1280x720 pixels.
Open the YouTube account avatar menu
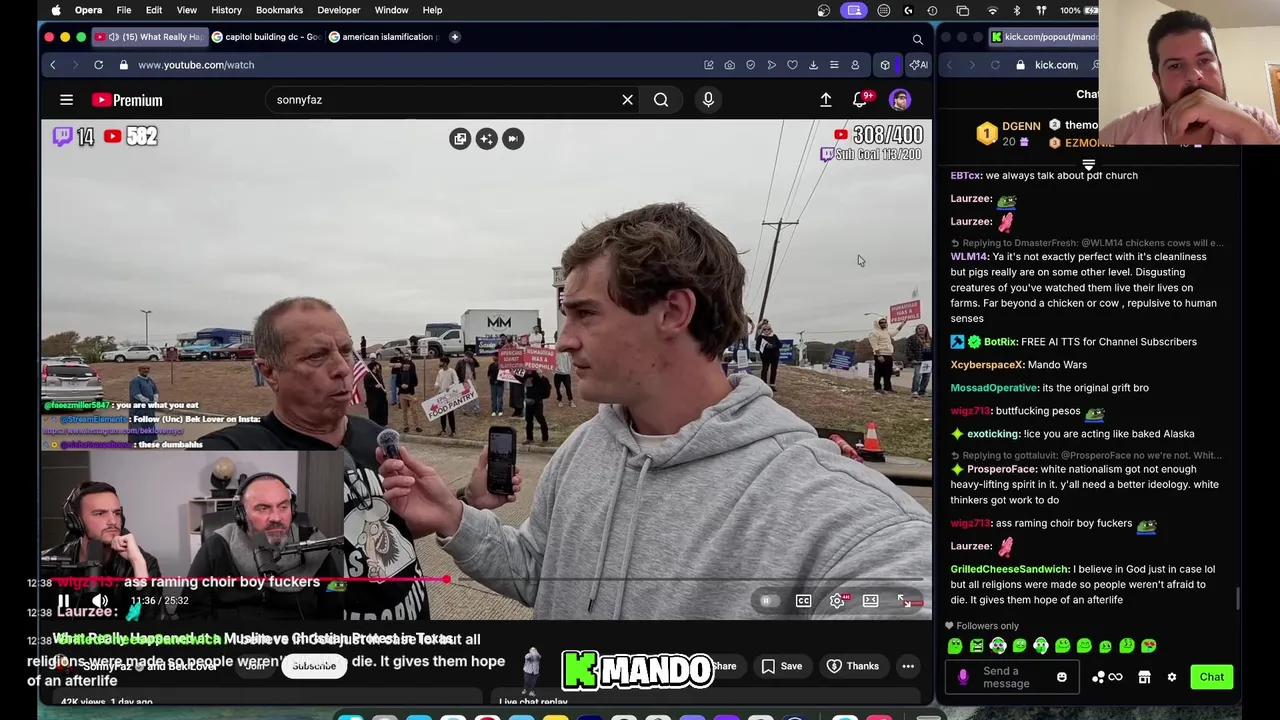[900, 100]
